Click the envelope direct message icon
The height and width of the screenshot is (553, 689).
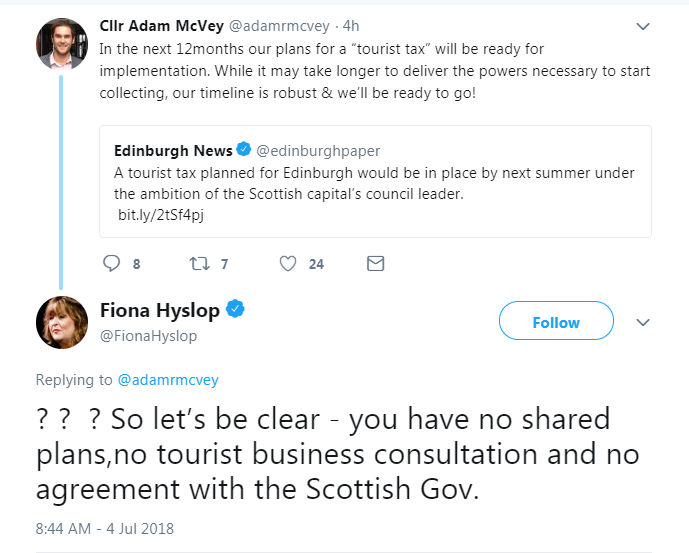pyautogui.click(x=376, y=264)
